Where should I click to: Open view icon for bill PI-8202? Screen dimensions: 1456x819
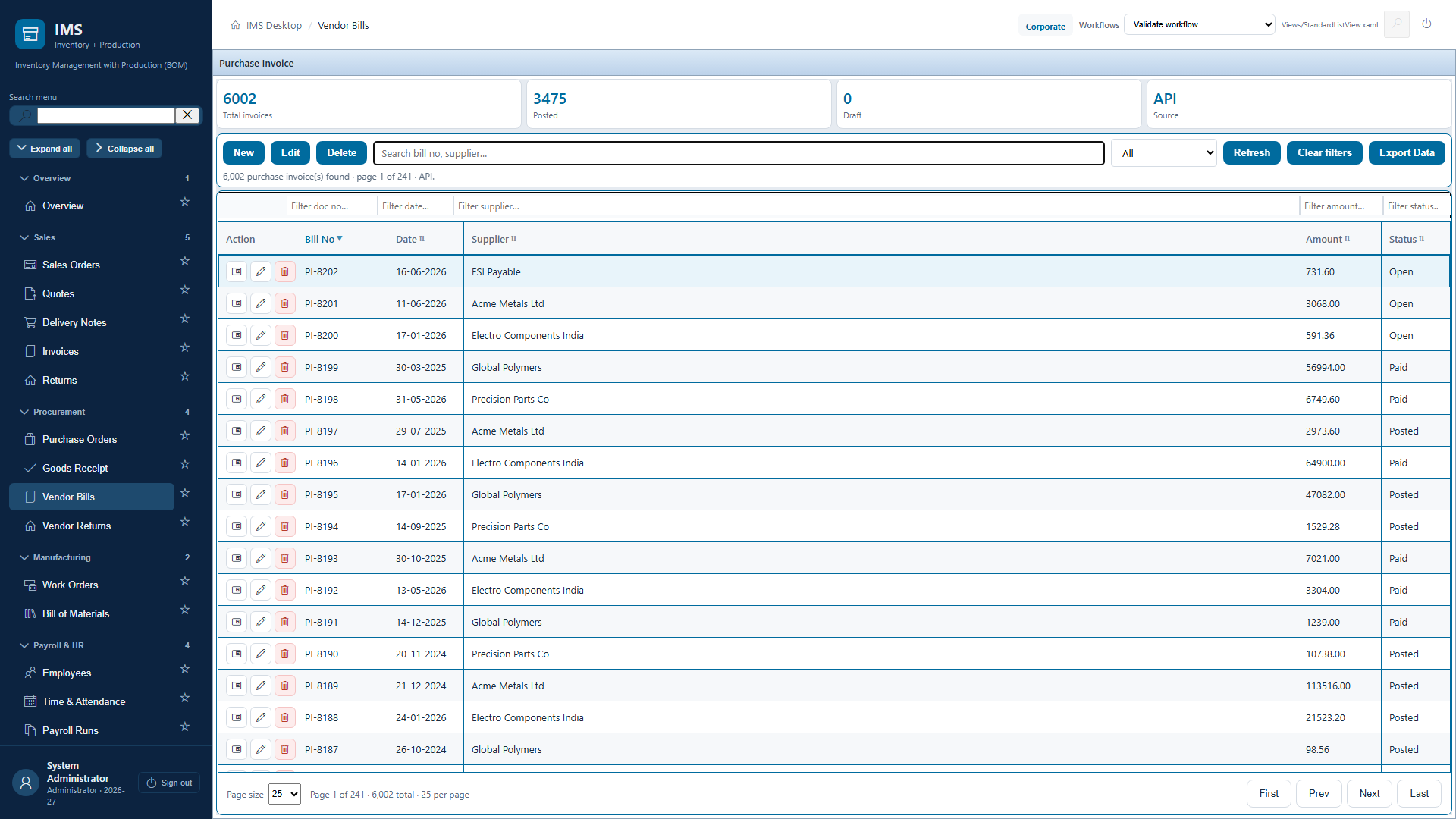[x=237, y=271]
